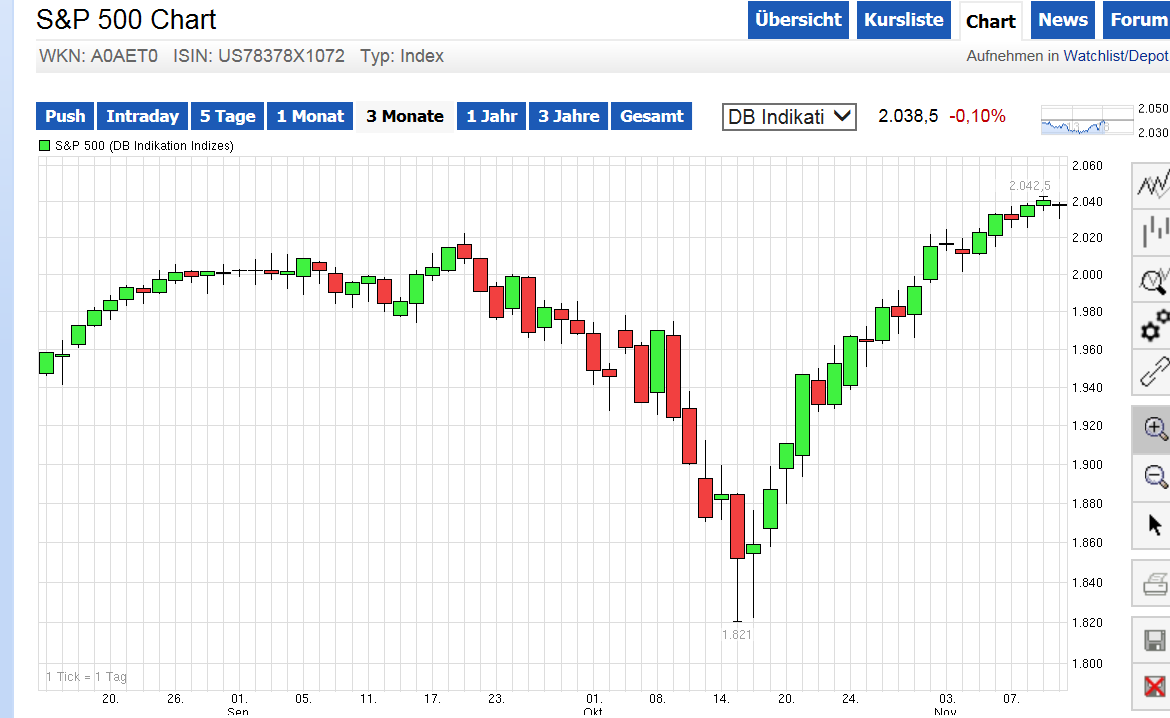
Task: Switch to the Kursliste tab
Action: [904, 20]
